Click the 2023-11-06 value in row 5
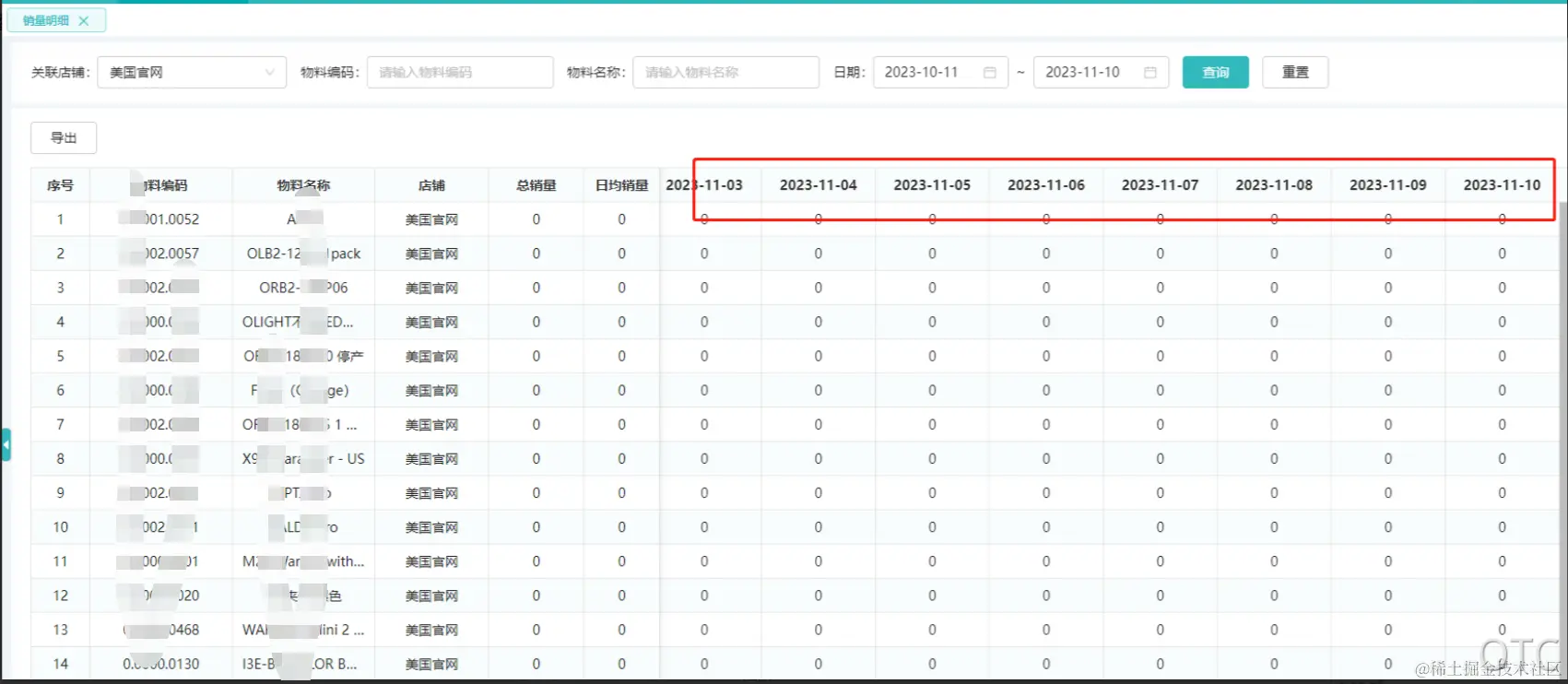Screen dimensions: 1568x684 point(1046,356)
